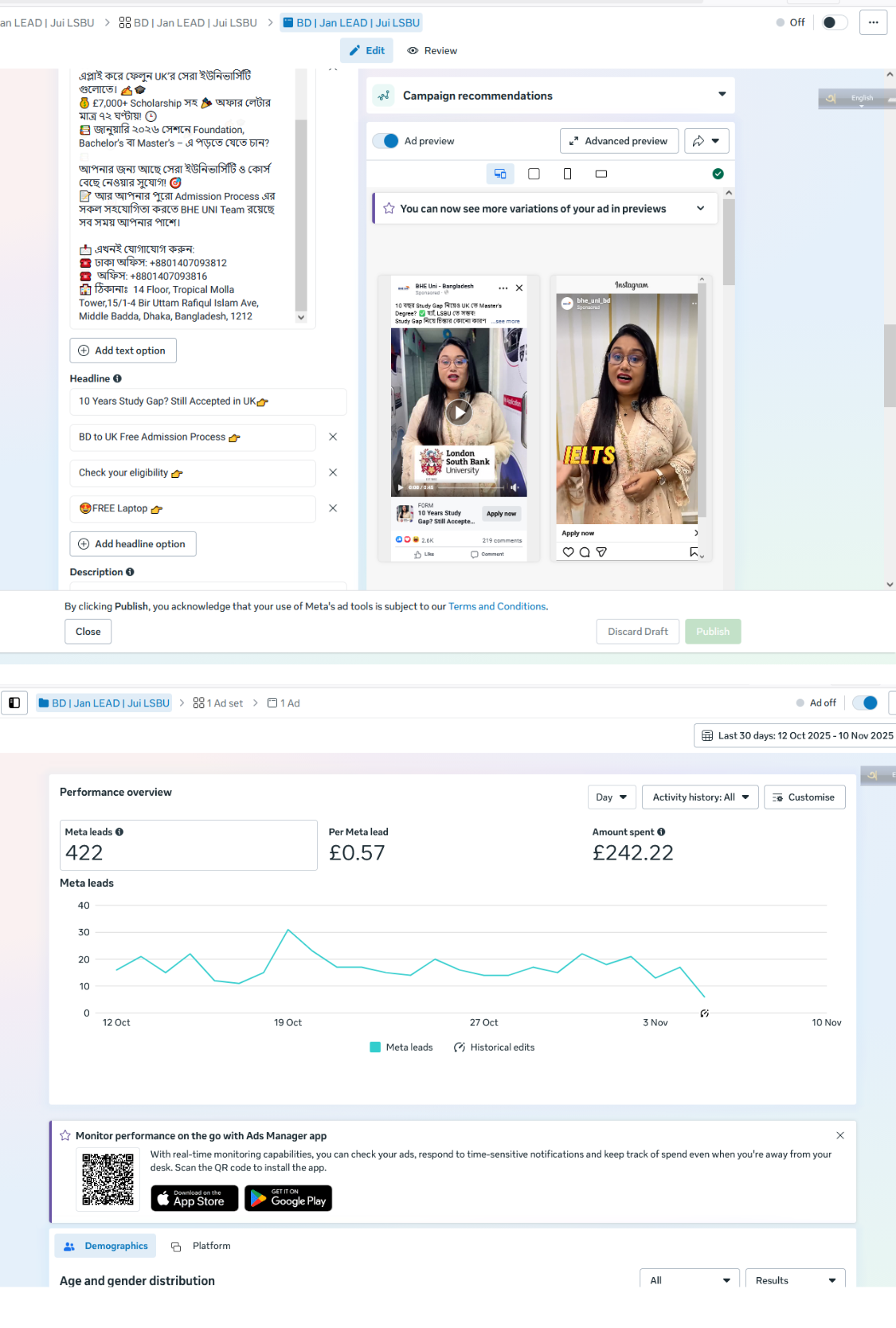Screen dimensions: 896x1328
Task: Toggle the Ad preview switch
Action: point(385,141)
